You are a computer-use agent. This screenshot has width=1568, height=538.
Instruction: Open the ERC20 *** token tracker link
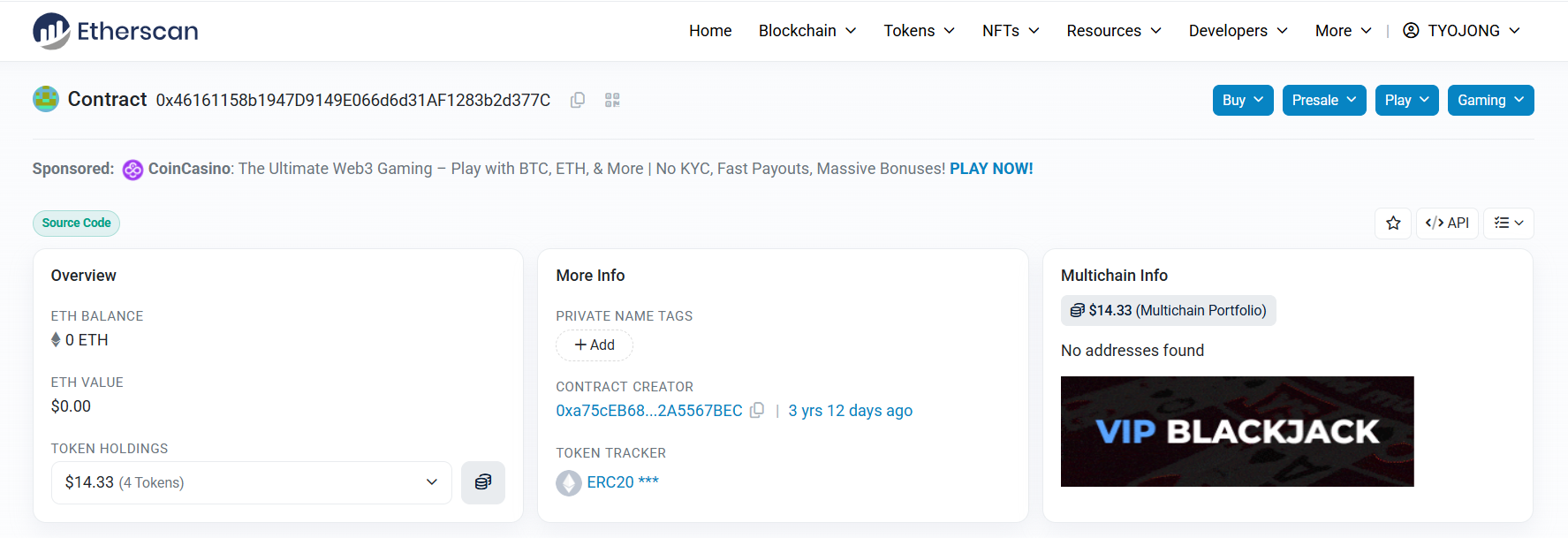coord(623,482)
